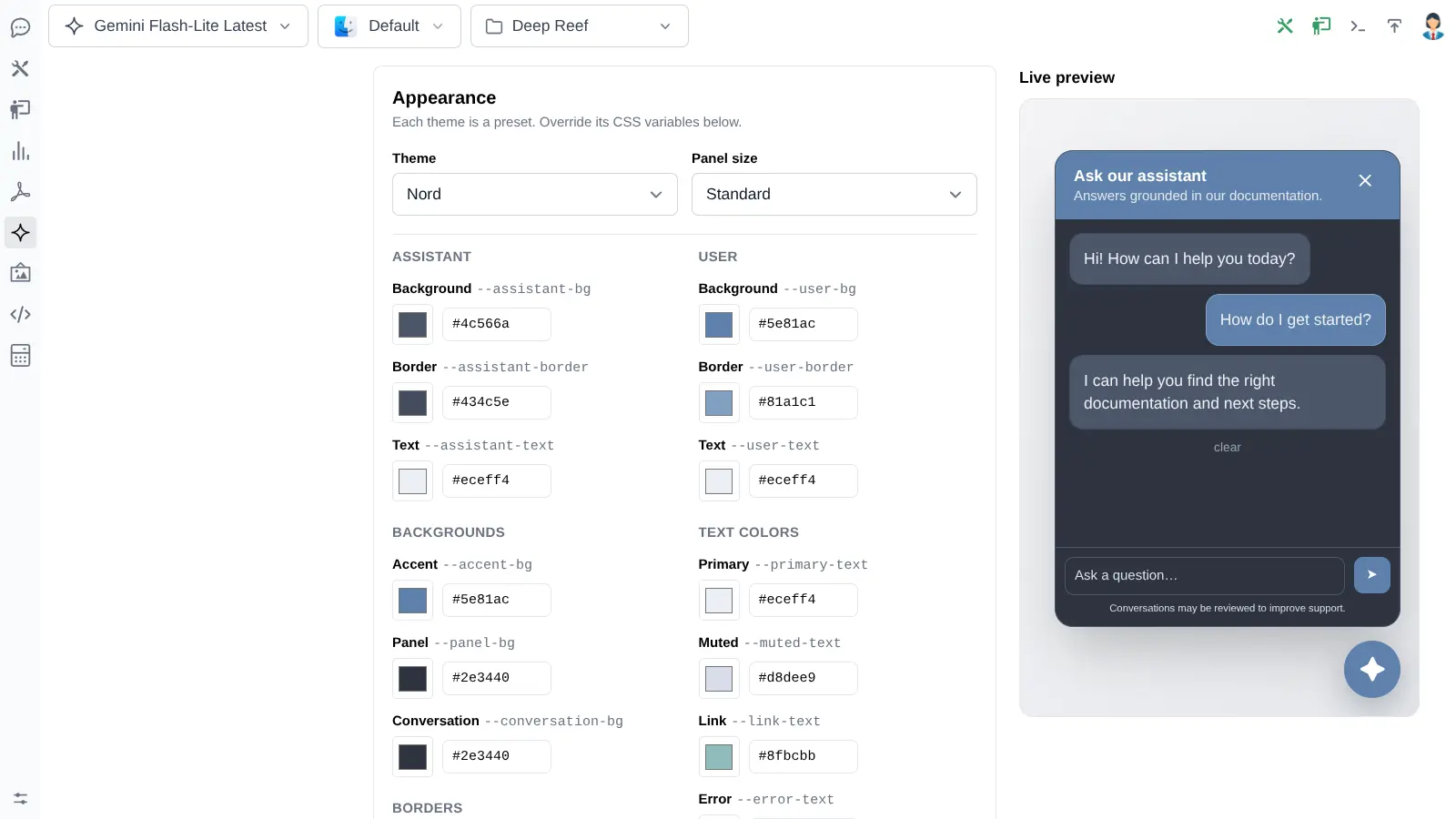Click the Appearance section heading
The image size is (1456, 819).
[x=444, y=98]
